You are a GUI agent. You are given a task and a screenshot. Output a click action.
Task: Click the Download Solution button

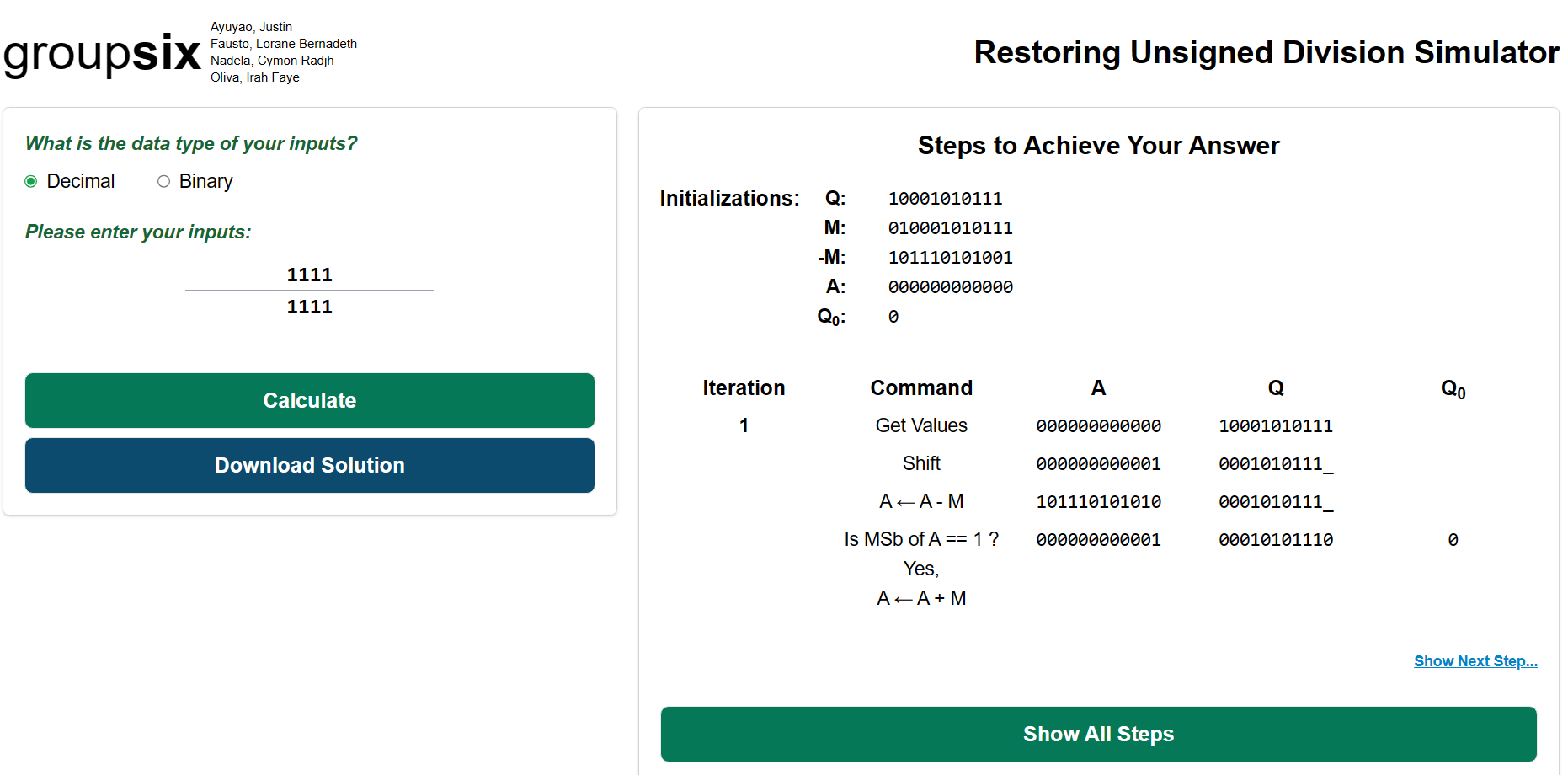click(x=309, y=465)
